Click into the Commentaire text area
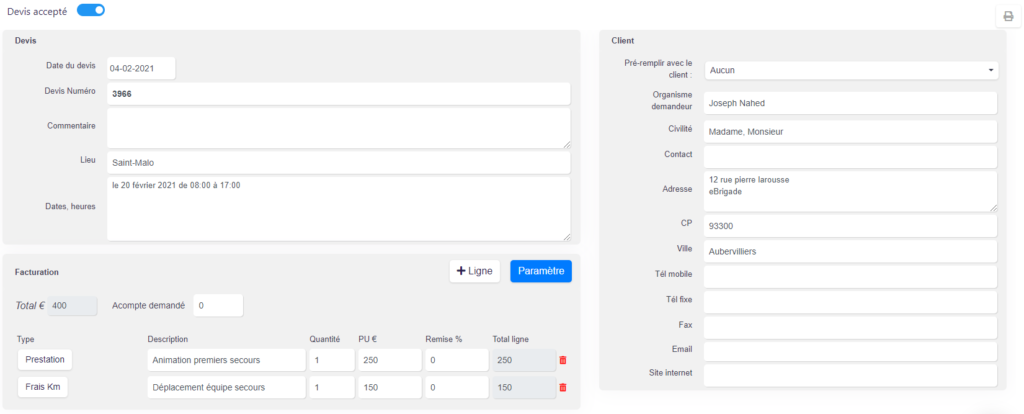 pos(339,128)
